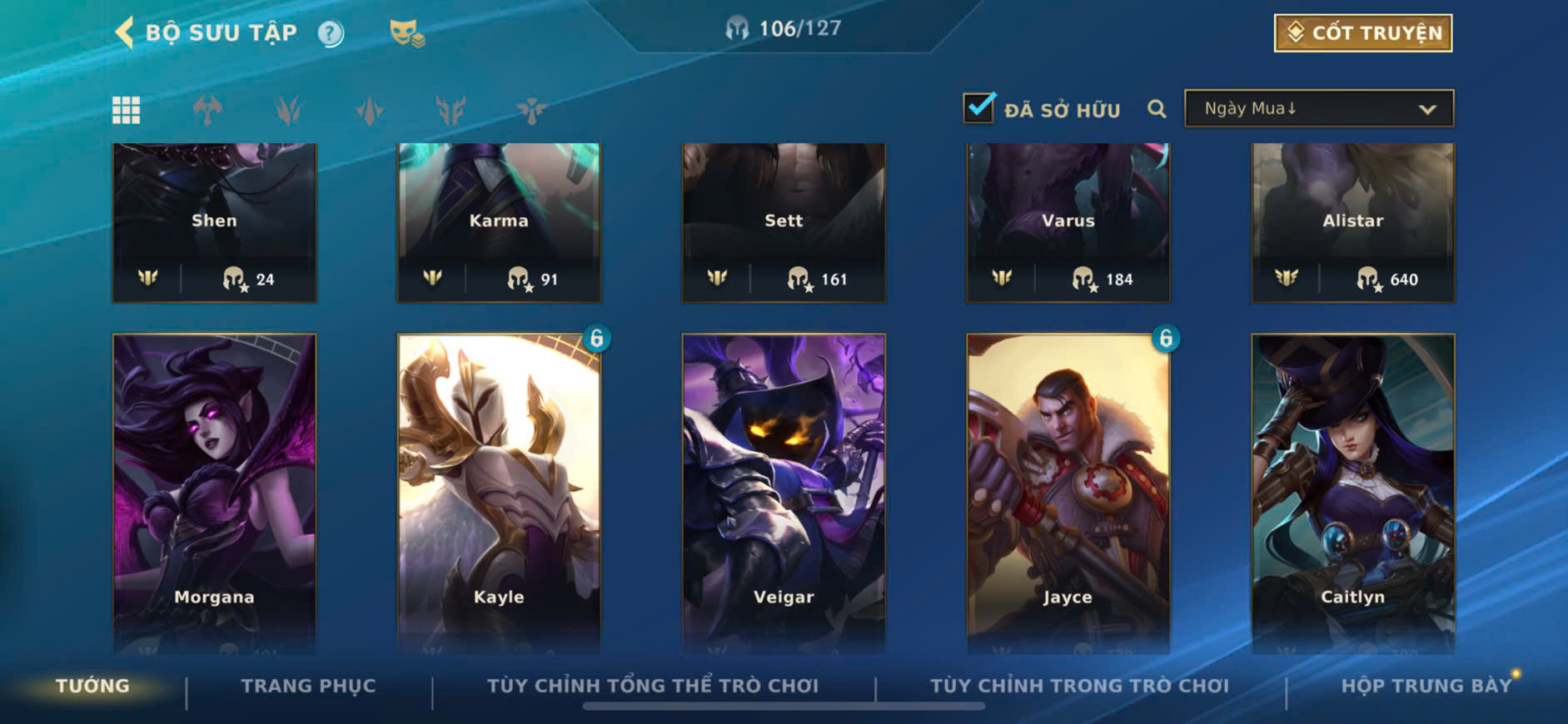Image resolution: width=1568 pixels, height=724 pixels.
Task: Open the champion search magnifier
Action: tap(1157, 109)
